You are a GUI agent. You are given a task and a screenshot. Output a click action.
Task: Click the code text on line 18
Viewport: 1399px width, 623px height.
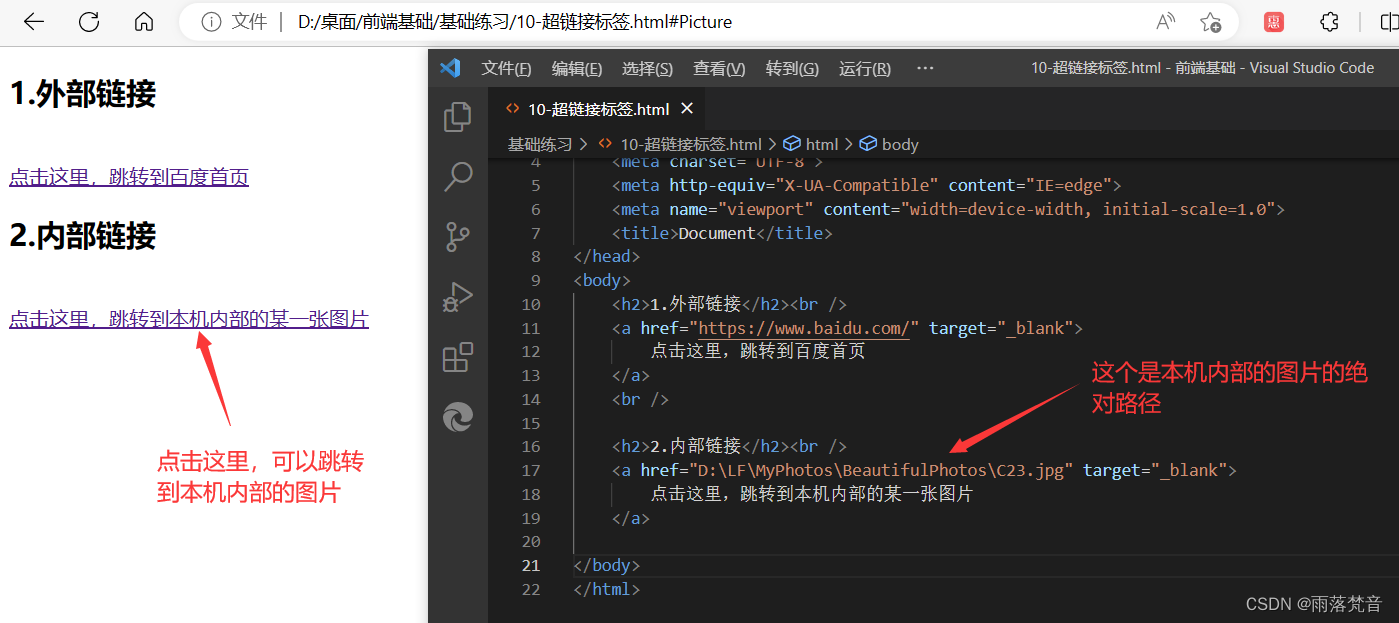pos(812,494)
